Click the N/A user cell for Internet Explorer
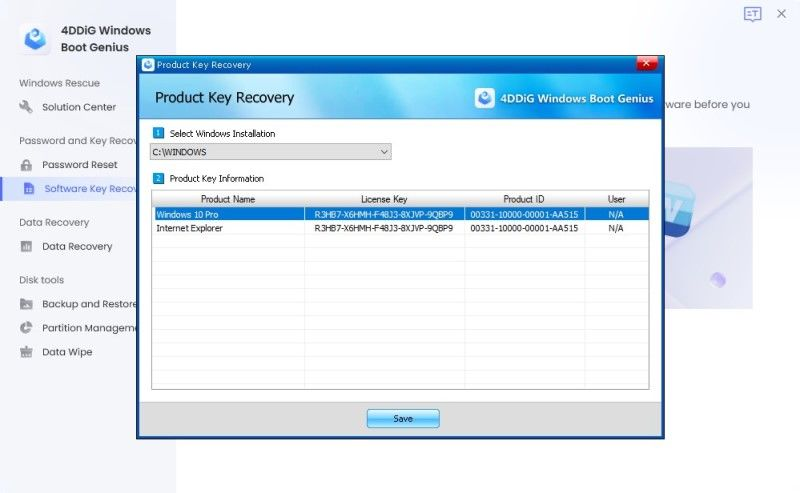The width and height of the screenshot is (800, 493). pyautogui.click(x=616, y=228)
